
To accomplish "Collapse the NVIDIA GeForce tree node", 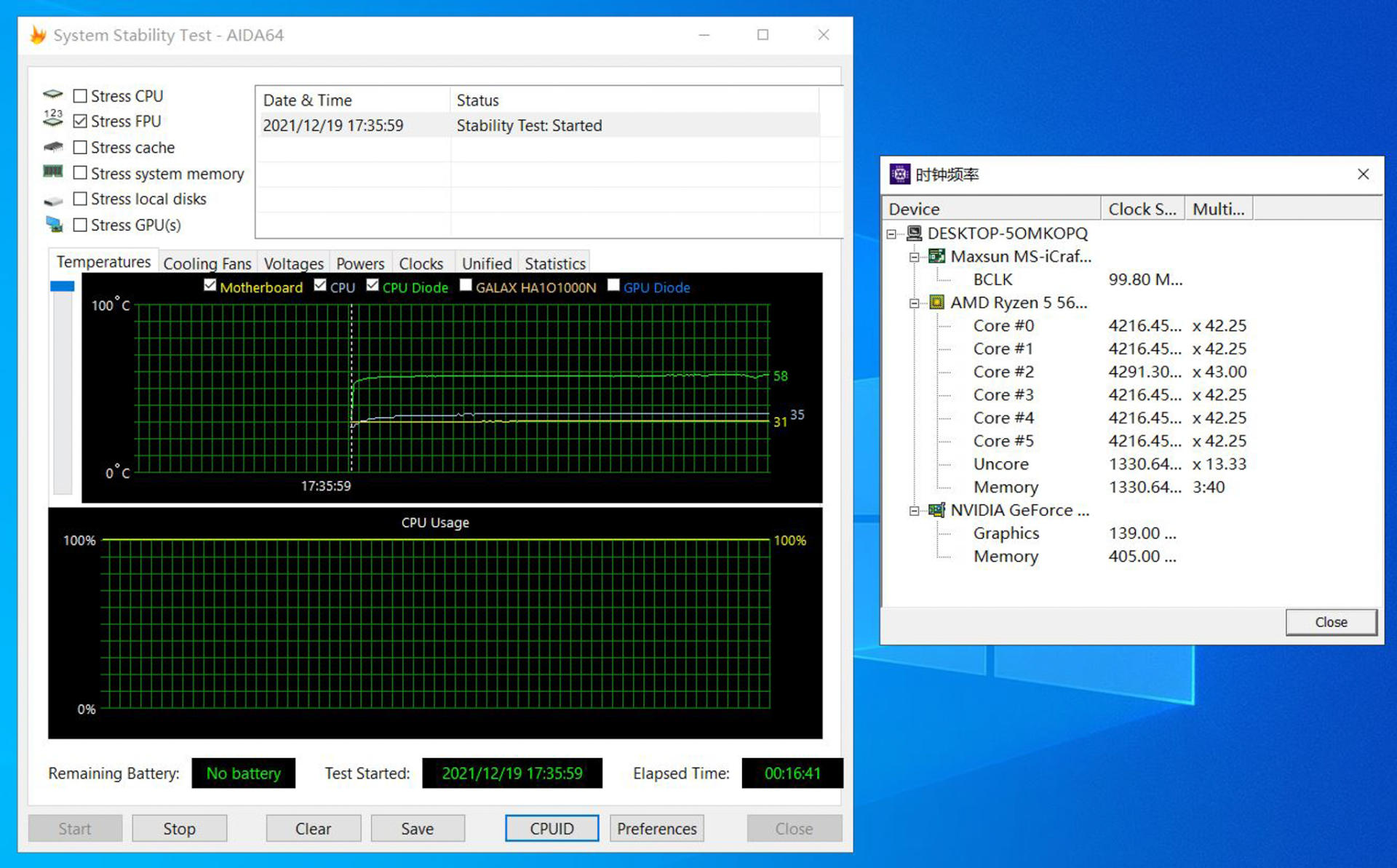I will [x=915, y=511].
